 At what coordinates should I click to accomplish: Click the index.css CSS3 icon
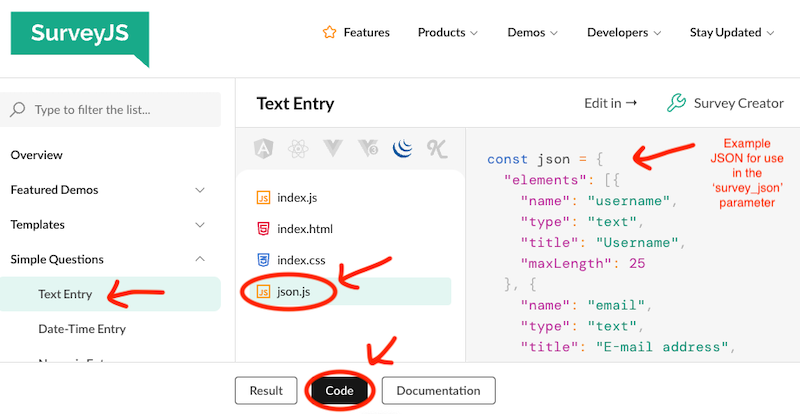[263, 260]
